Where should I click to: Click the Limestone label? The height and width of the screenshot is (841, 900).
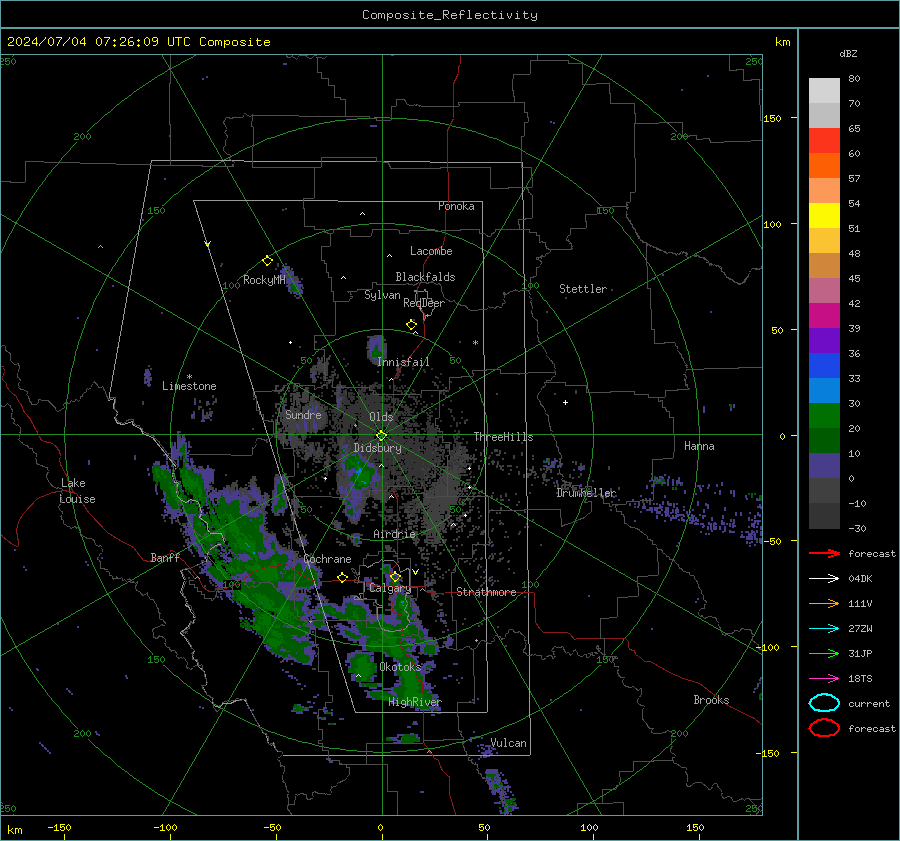click(189, 386)
